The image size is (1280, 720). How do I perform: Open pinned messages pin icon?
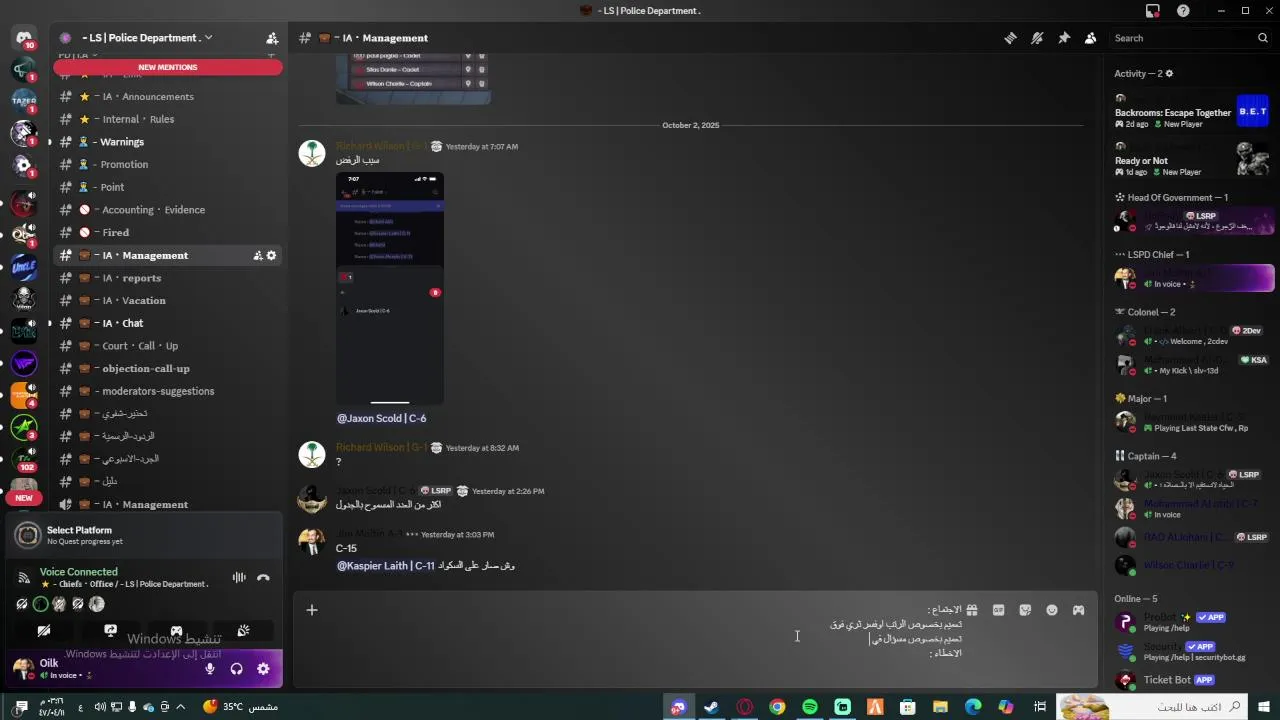click(x=1064, y=38)
